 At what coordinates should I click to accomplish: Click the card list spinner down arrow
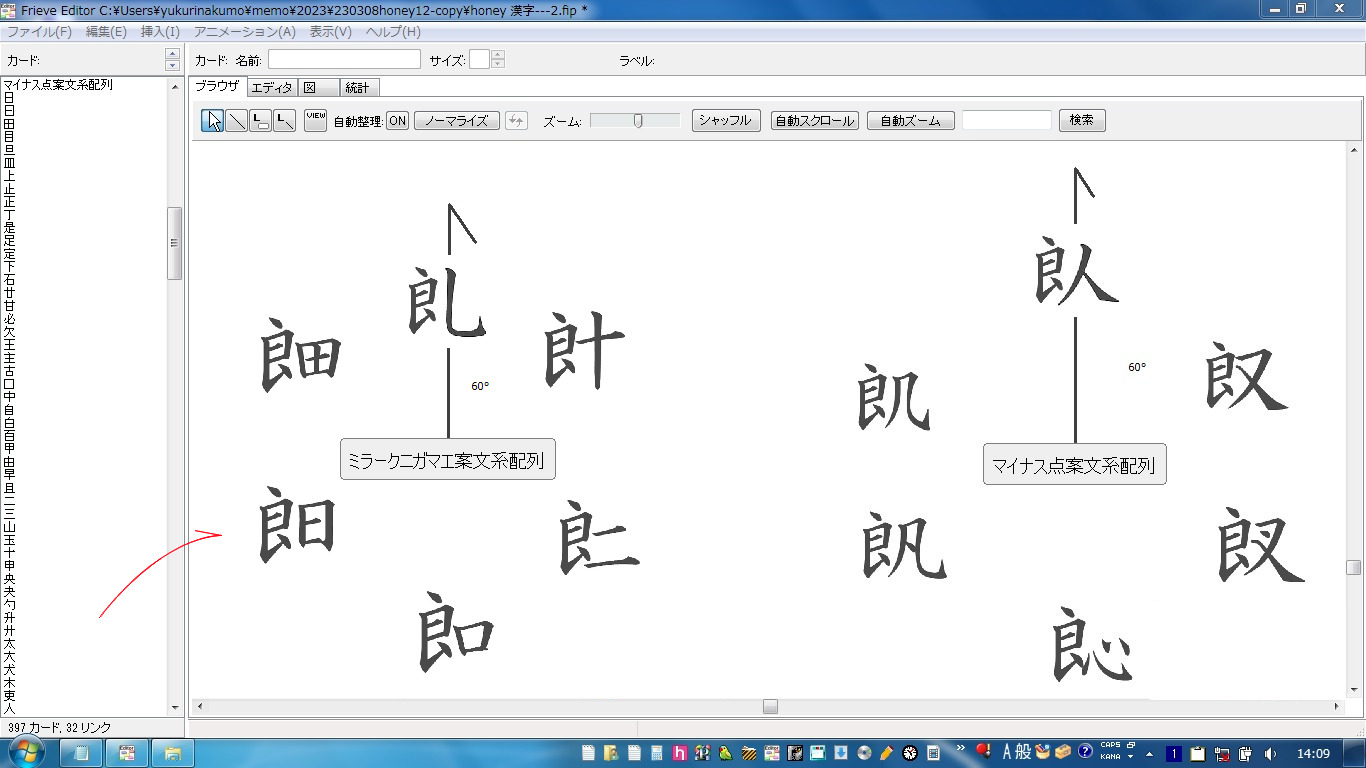point(173,66)
